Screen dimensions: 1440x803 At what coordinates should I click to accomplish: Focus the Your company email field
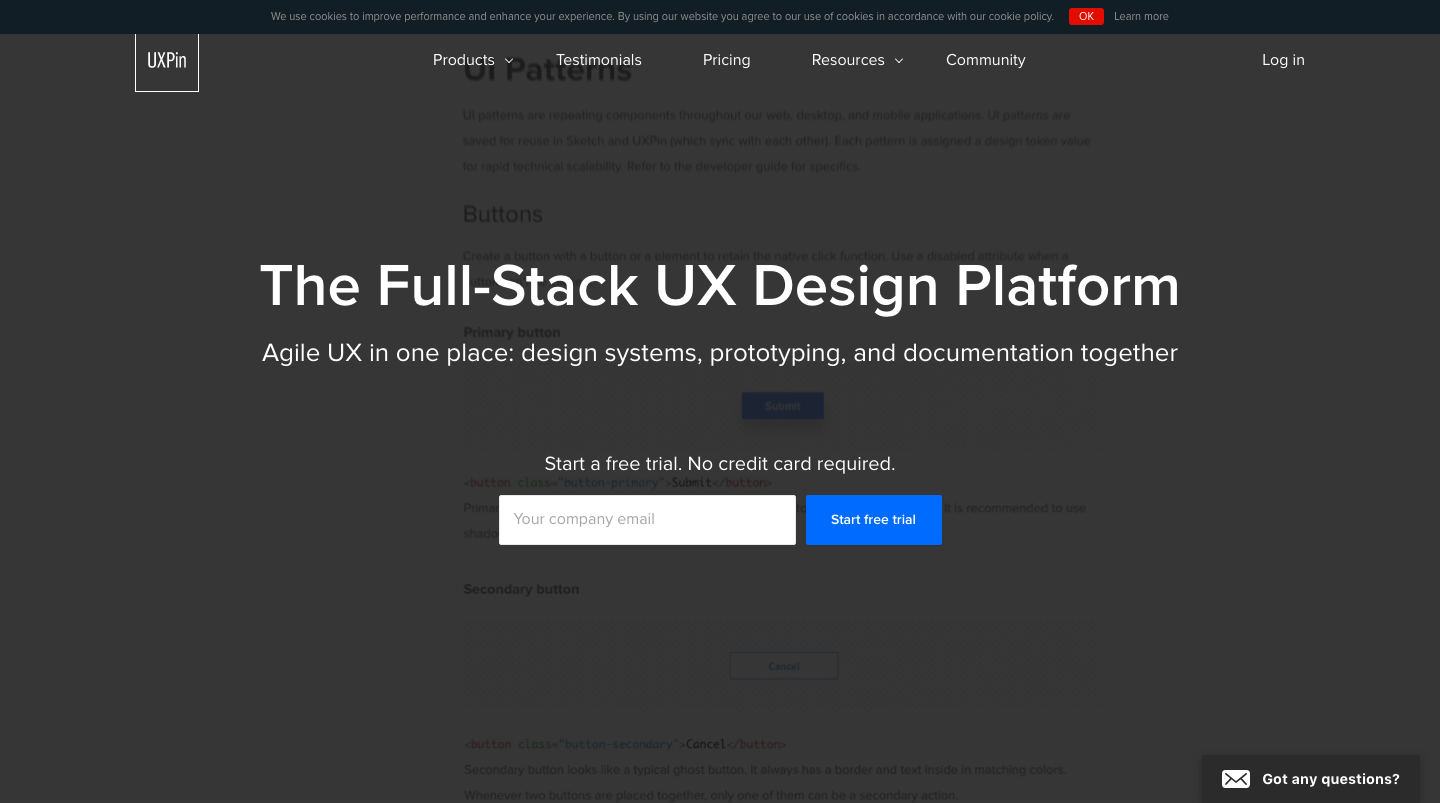(647, 520)
